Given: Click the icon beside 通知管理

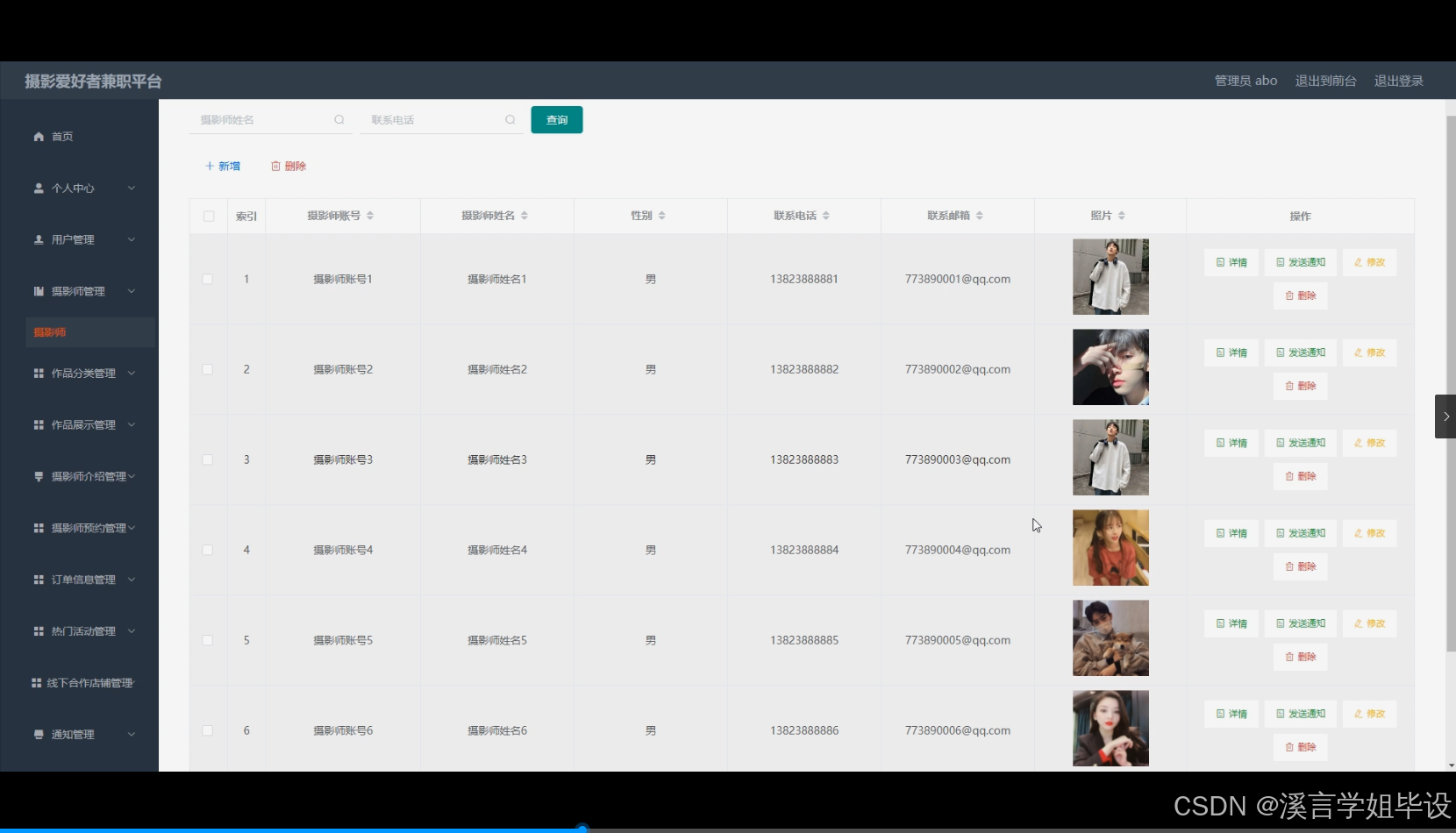Looking at the screenshot, I should (39, 735).
